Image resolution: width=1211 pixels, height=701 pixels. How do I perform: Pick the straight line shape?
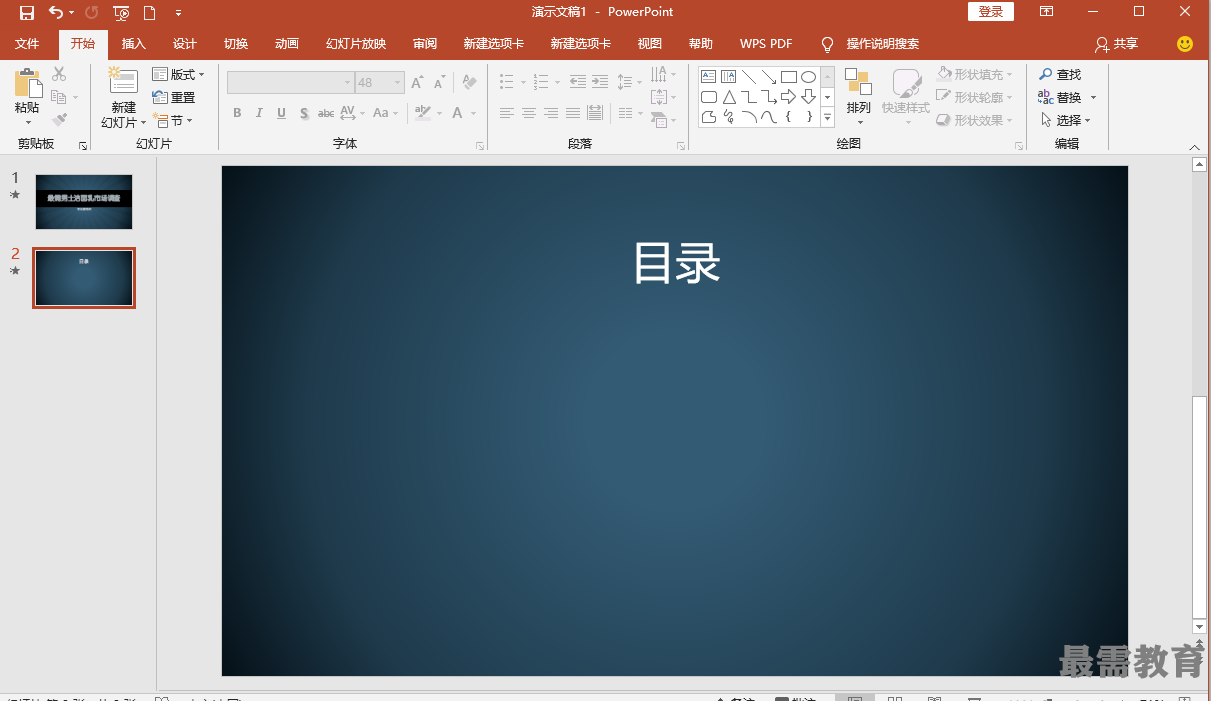pyautogui.click(x=748, y=77)
